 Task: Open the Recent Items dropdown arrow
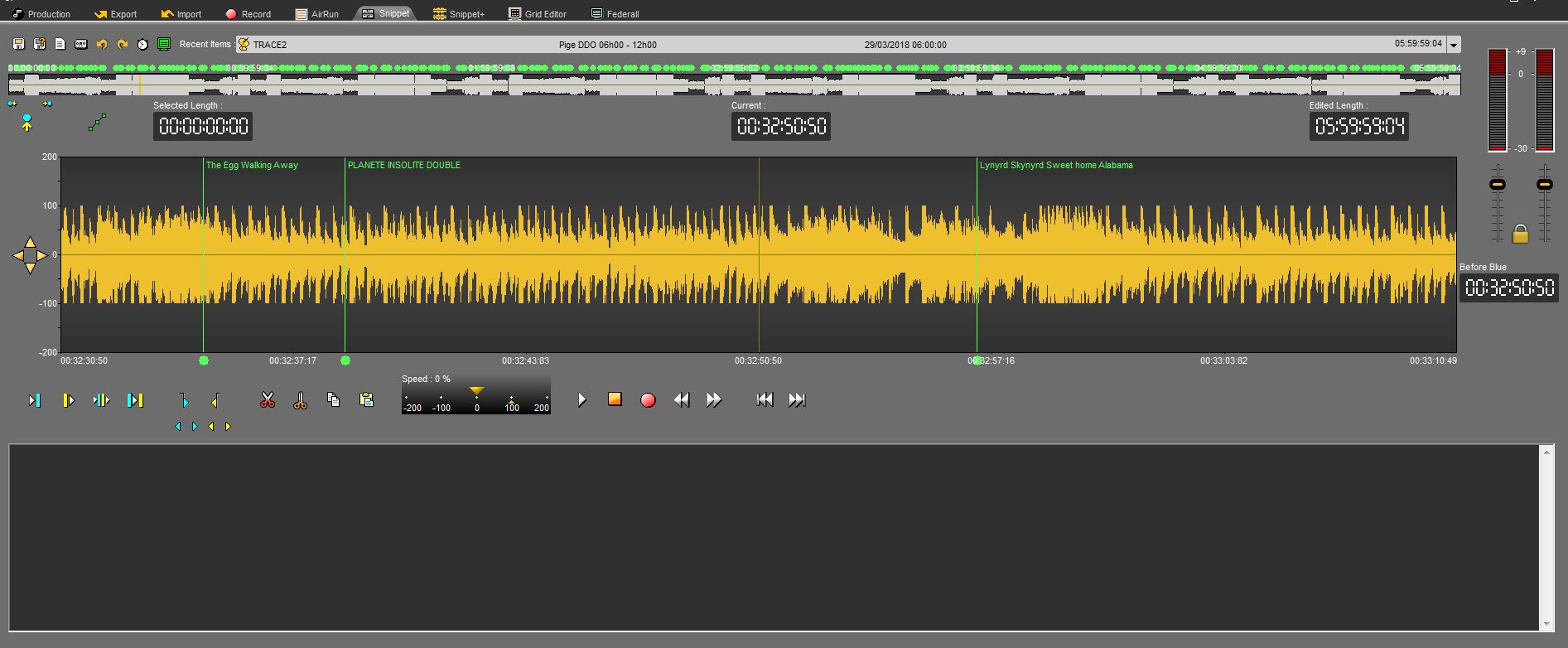coord(1454,45)
